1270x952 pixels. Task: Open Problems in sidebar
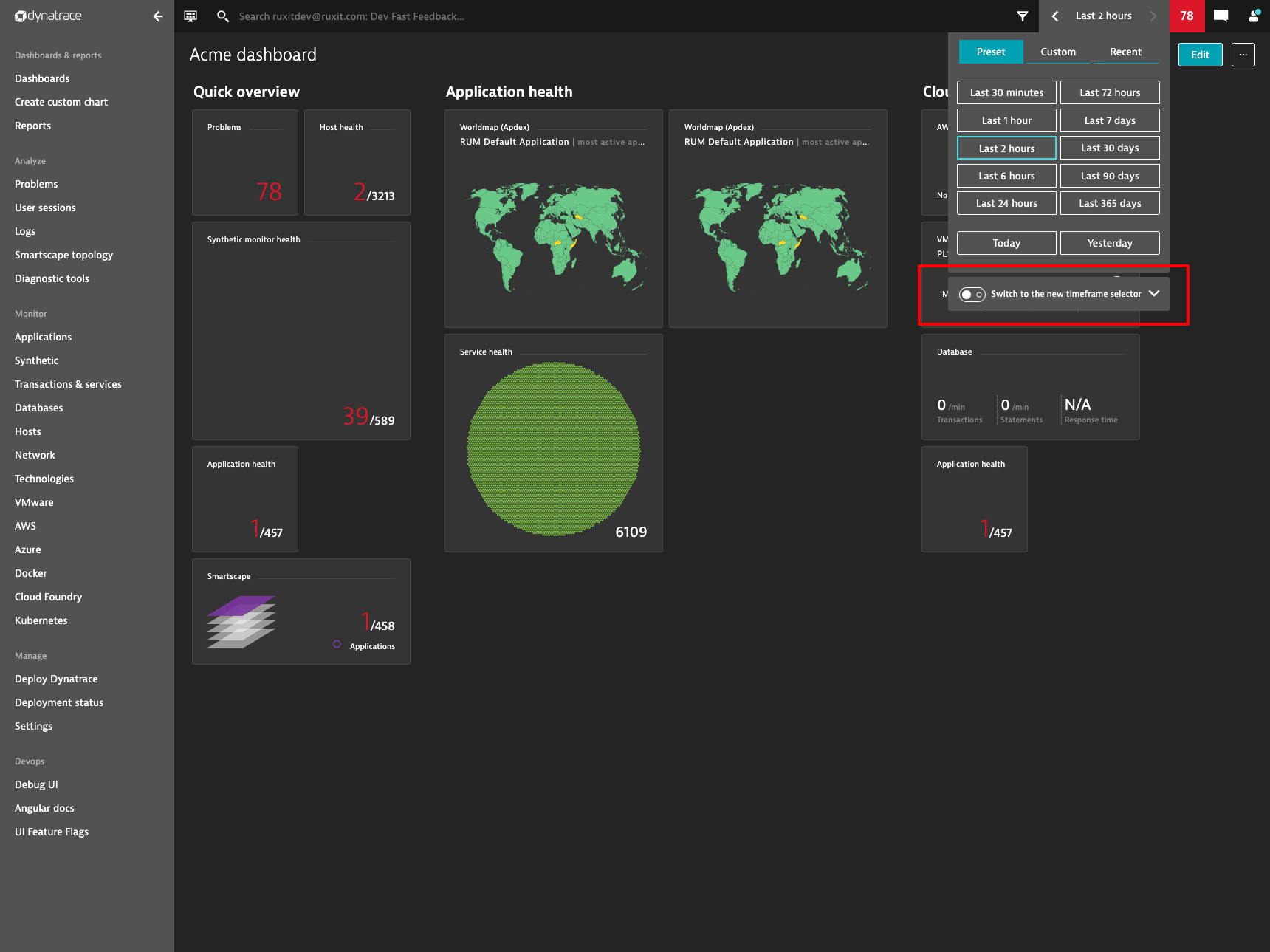pos(36,184)
